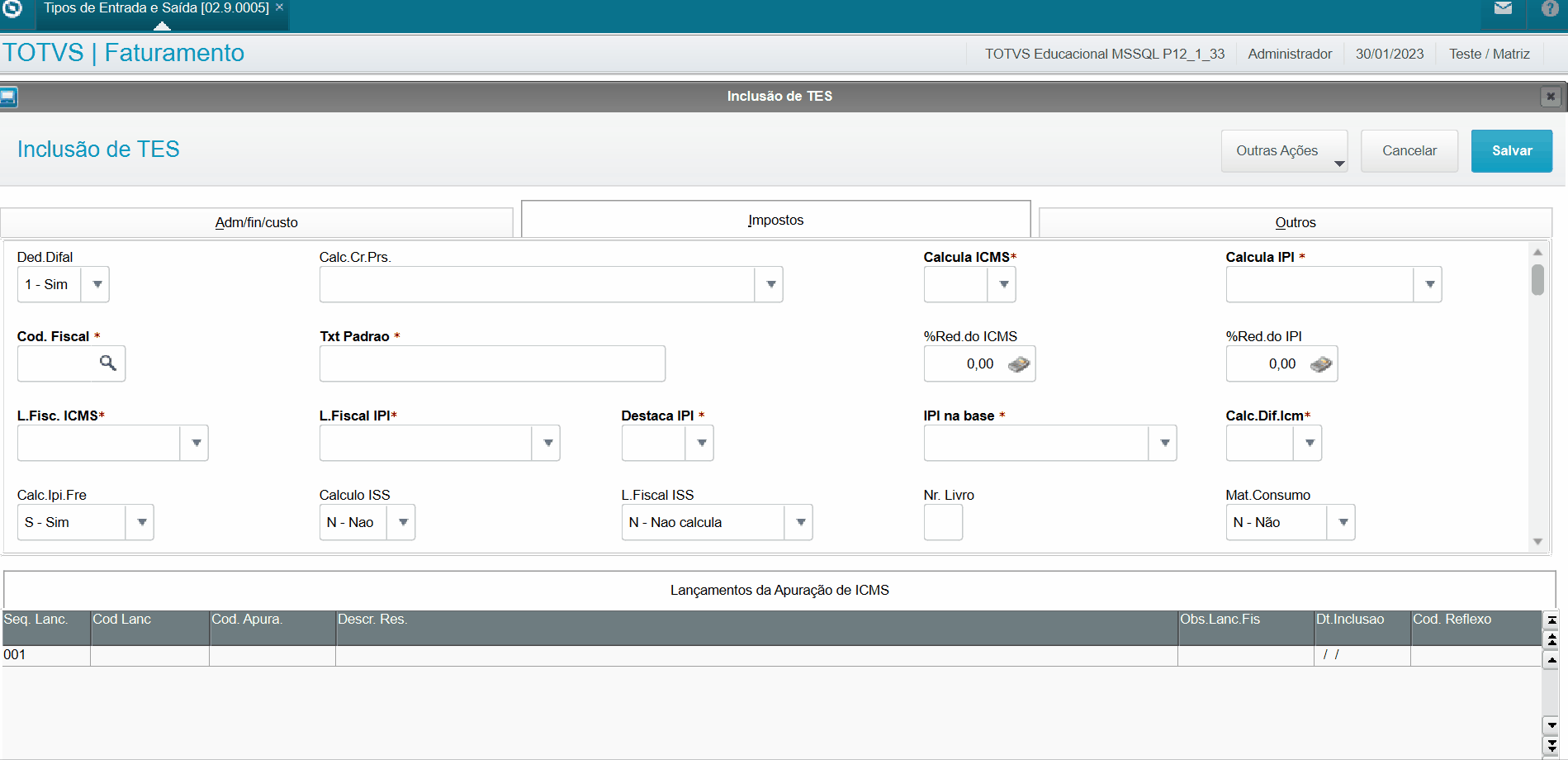The height and width of the screenshot is (760, 1568).
Task: Click Dt.Inclusao column header
Action: point(1362,628)
